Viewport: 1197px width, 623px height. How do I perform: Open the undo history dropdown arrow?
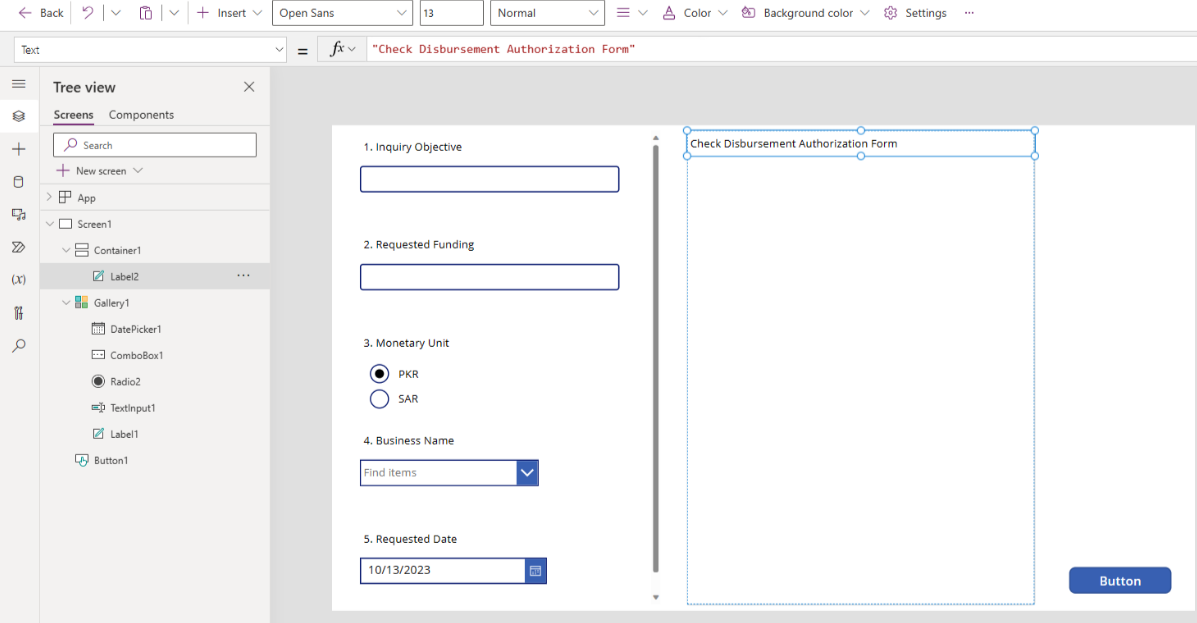(116, 13)
